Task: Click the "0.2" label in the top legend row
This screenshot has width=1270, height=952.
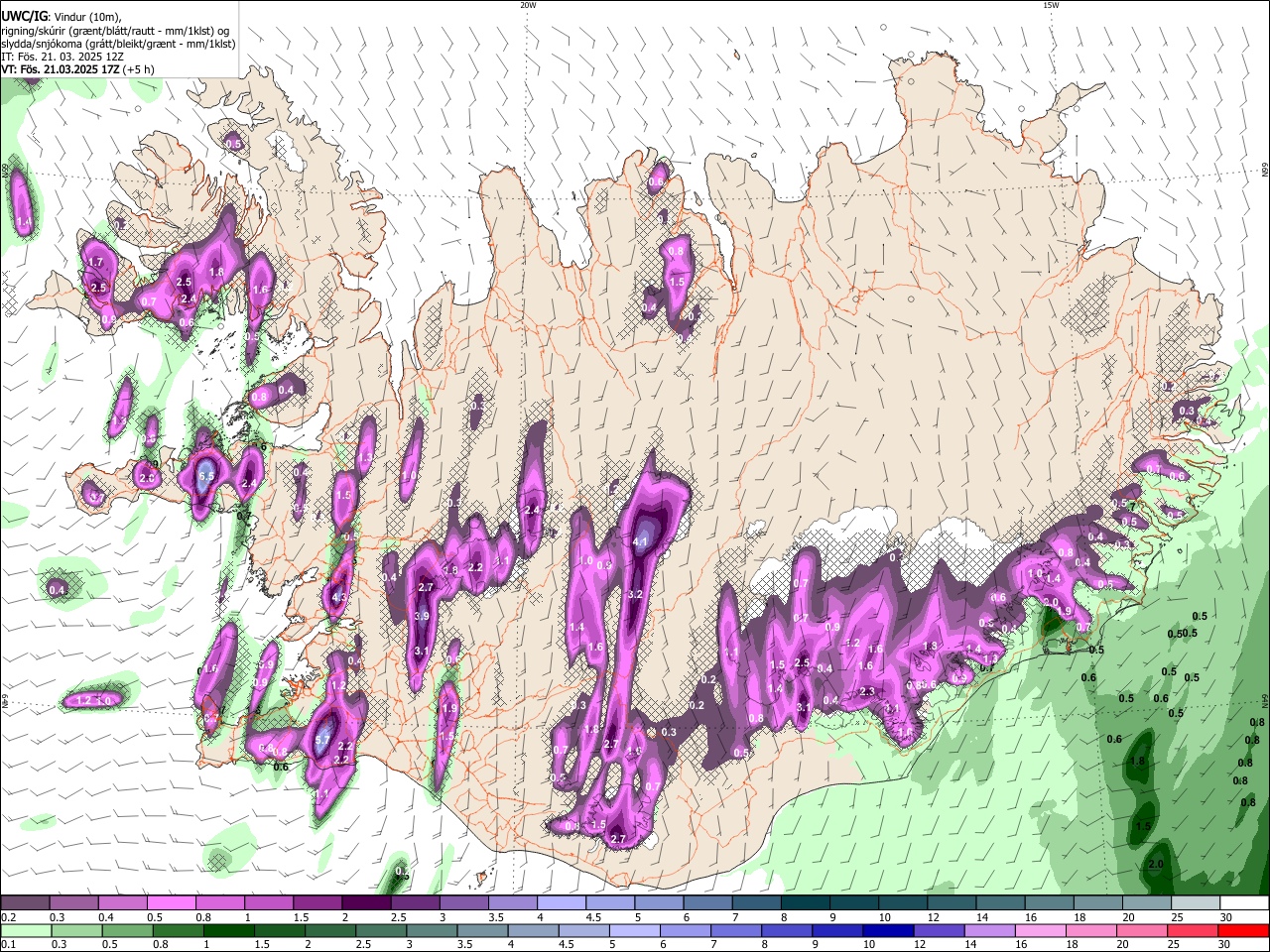Action: point(7,917)
